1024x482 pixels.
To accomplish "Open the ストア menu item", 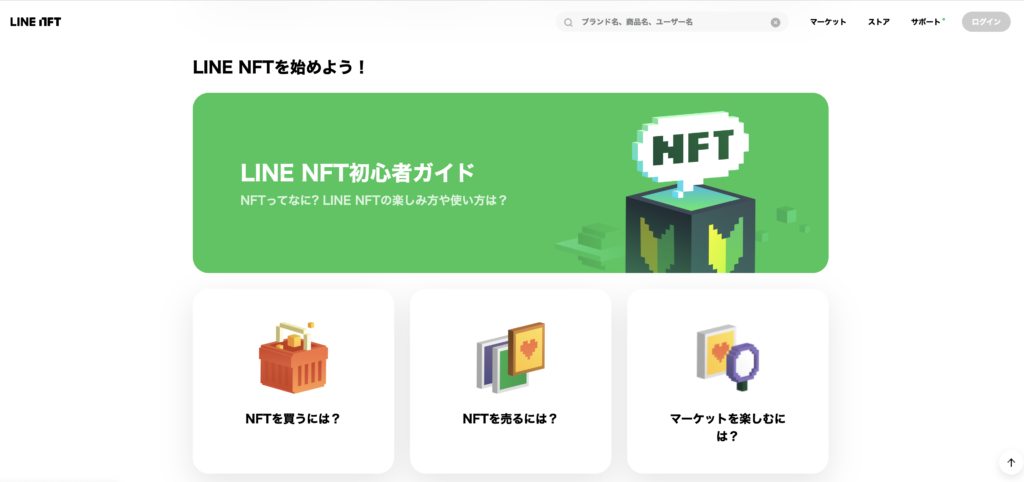I will (878, 22).
